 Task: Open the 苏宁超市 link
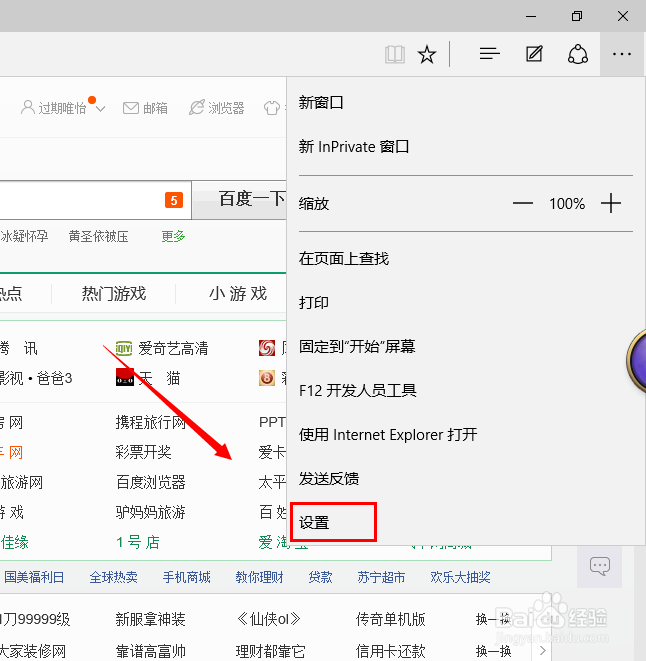click(x=381, y=577)
